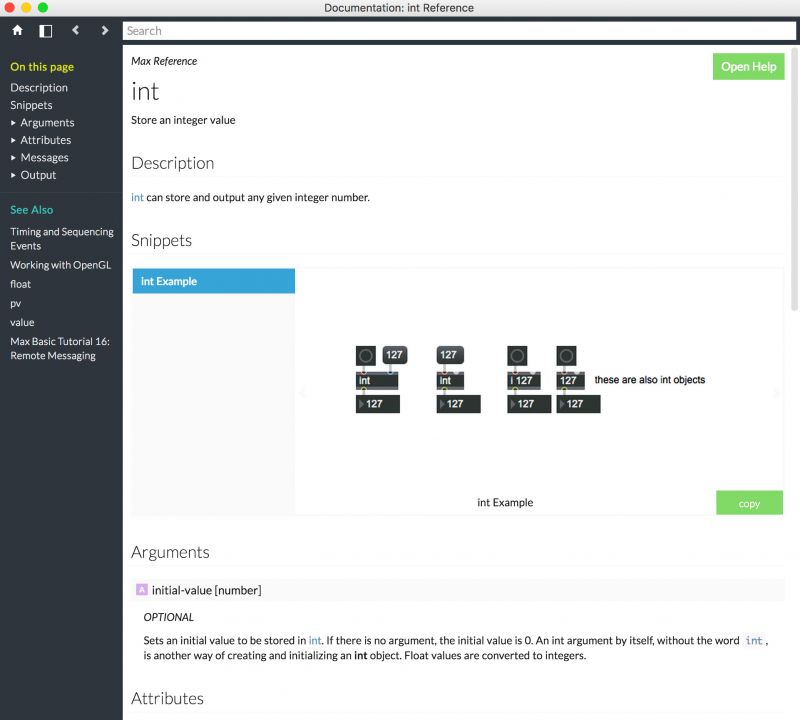
Task: Click the 'initial-value [number]' argument row
Action: (458, 590)
